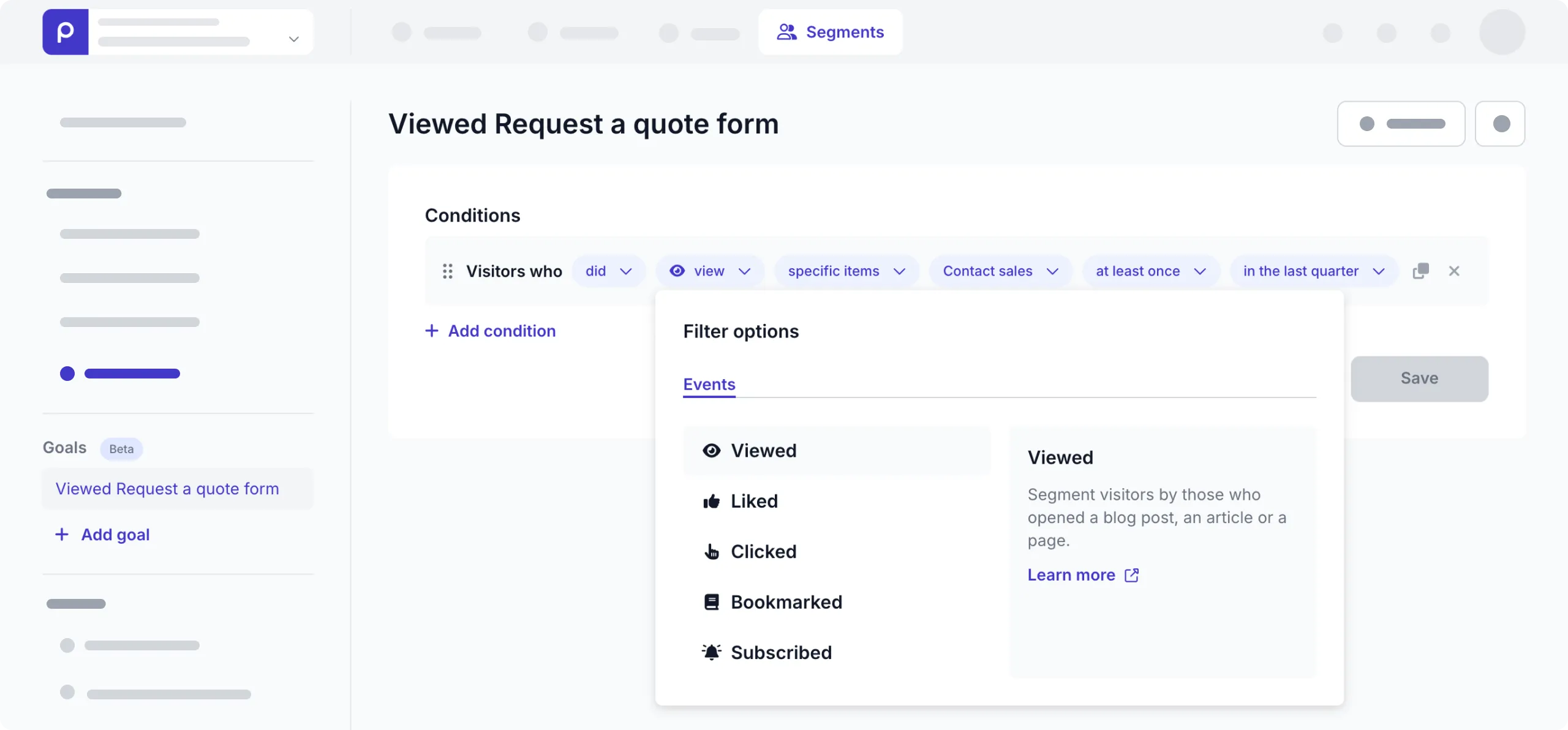1568x730 pixels.
Task: Click the duplicate condition icon
Action: point(1420,271)
